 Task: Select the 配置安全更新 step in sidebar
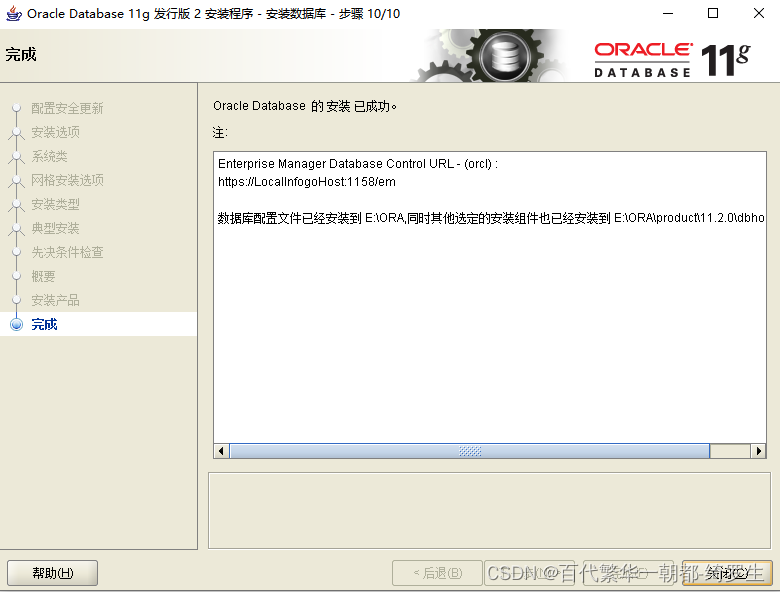tap(67, 108)
